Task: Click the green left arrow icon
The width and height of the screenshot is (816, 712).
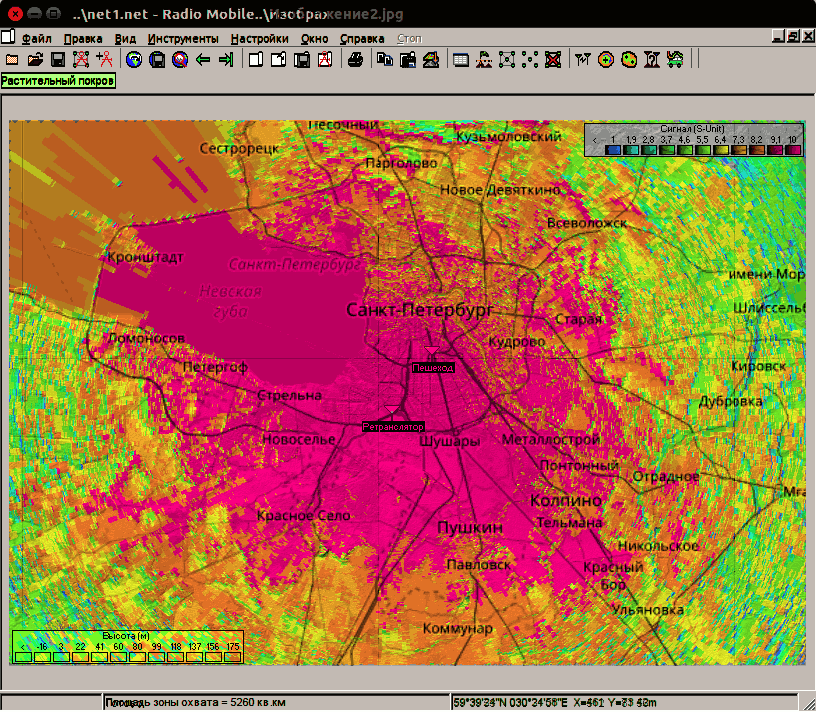Action: [x=203, y=60]
